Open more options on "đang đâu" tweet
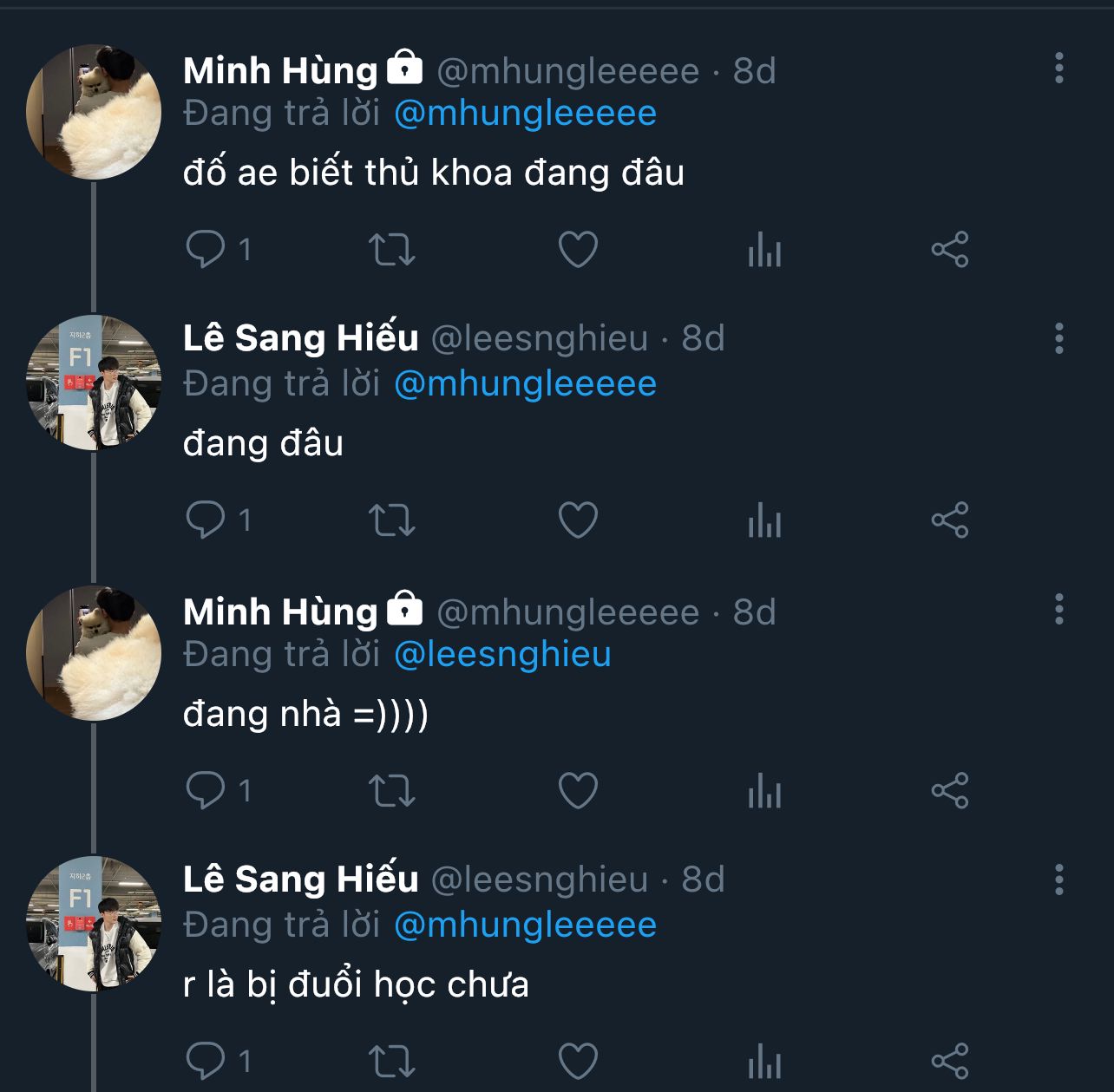 [1058, 338]
